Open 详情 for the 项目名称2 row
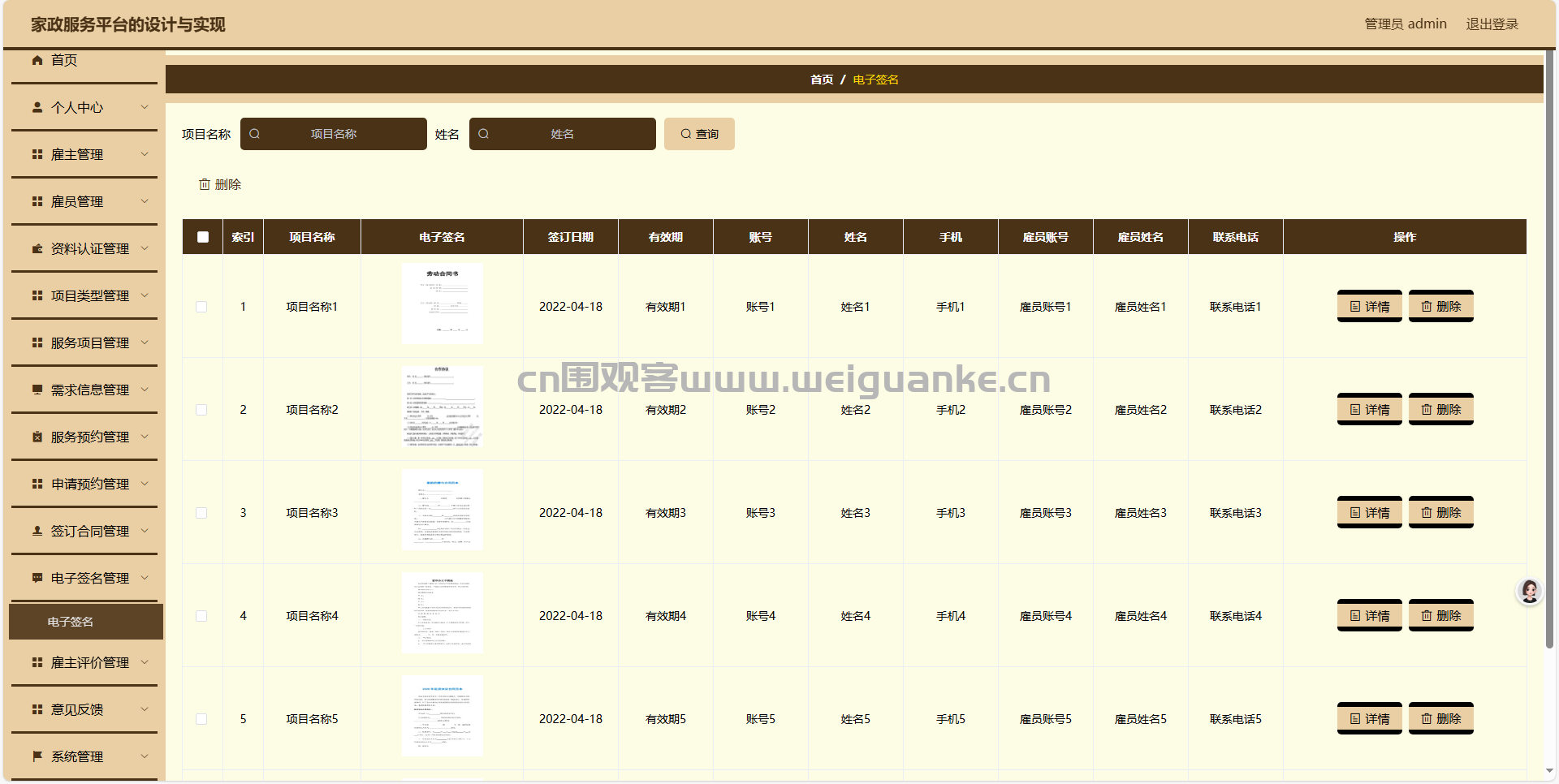1559x784 pixels. [1370, 410]
